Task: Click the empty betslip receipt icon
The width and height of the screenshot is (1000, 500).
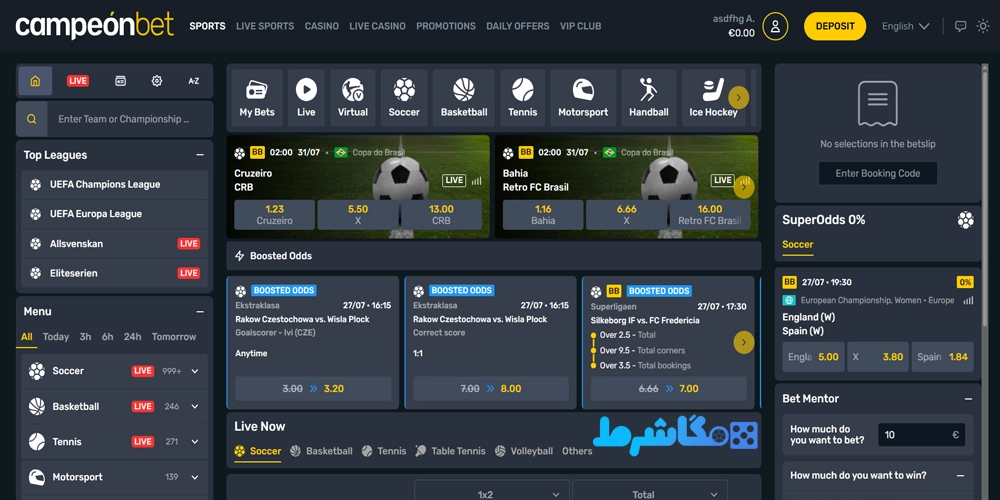Action: tap(878, 103)
